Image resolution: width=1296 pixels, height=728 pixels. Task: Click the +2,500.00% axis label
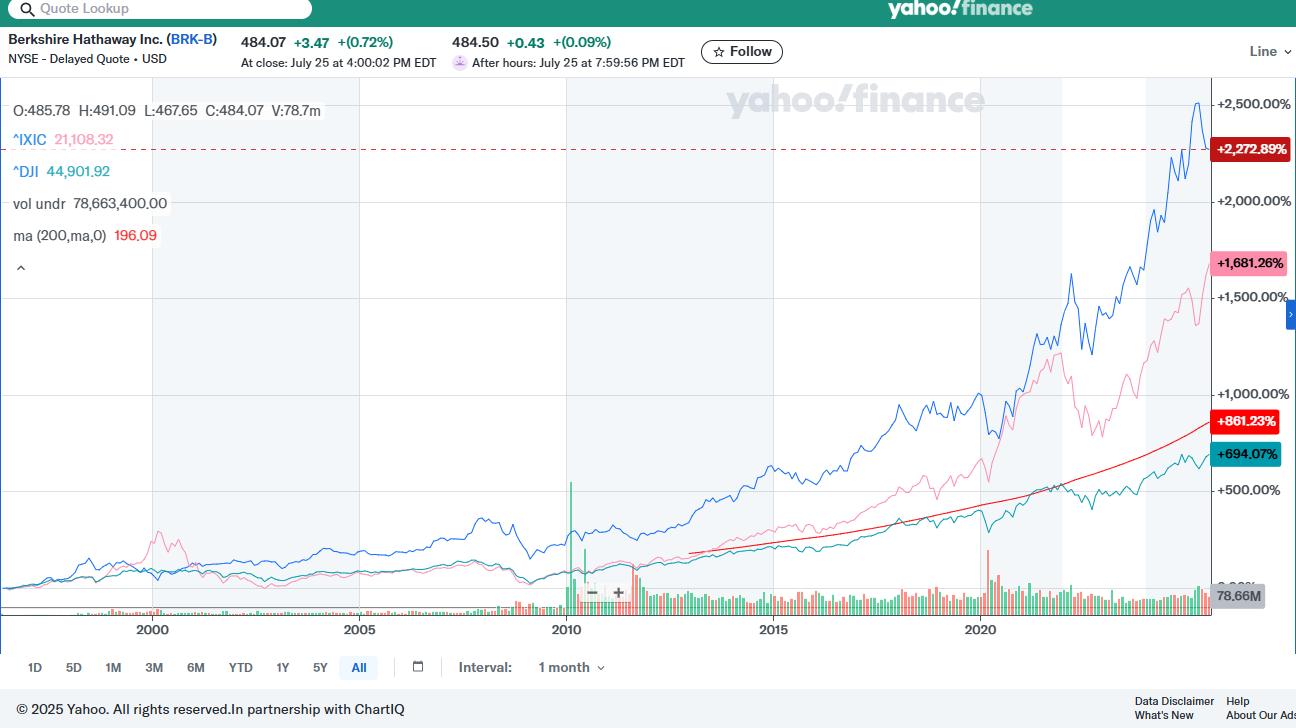[x=1254, y=104]
